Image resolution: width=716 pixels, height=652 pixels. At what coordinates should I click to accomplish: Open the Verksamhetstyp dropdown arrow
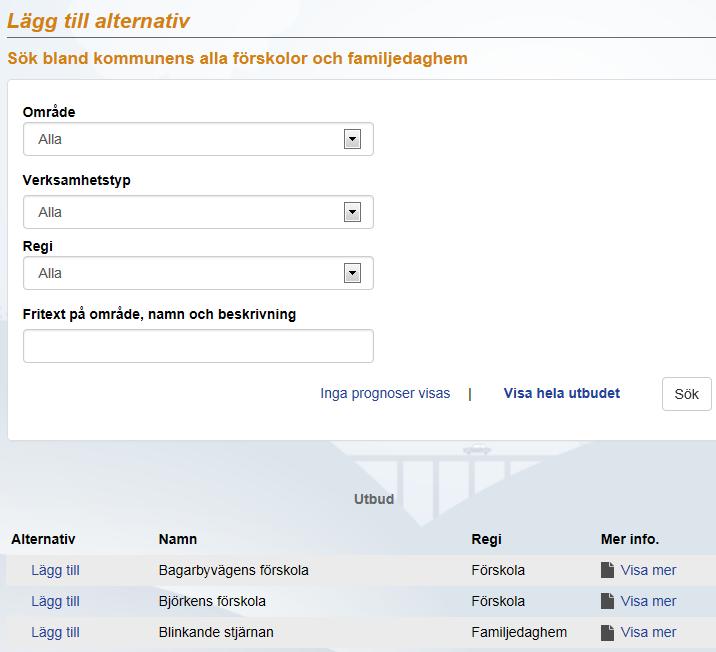point(352,212)
